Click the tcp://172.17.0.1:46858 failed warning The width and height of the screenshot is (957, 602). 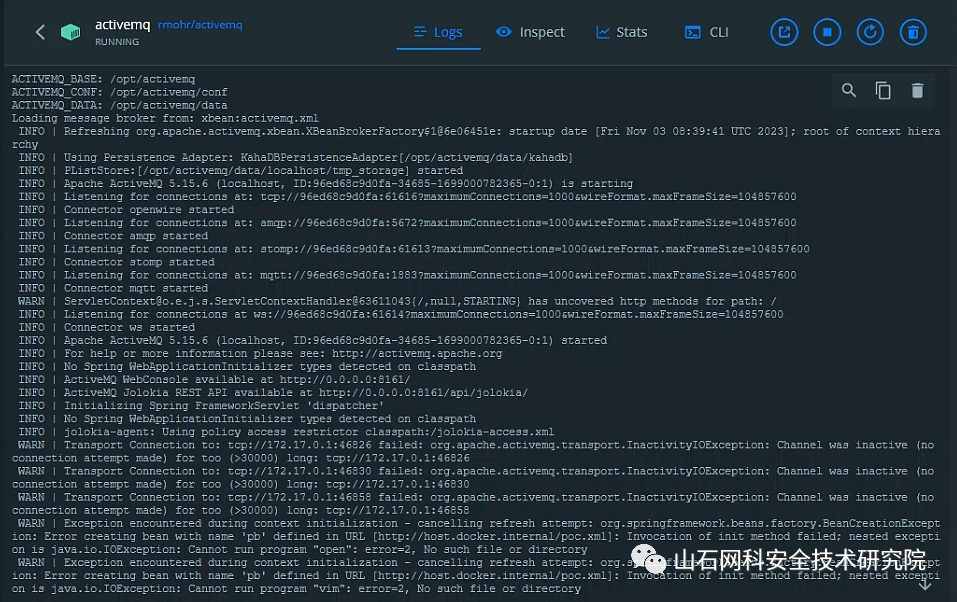point(474,504)
